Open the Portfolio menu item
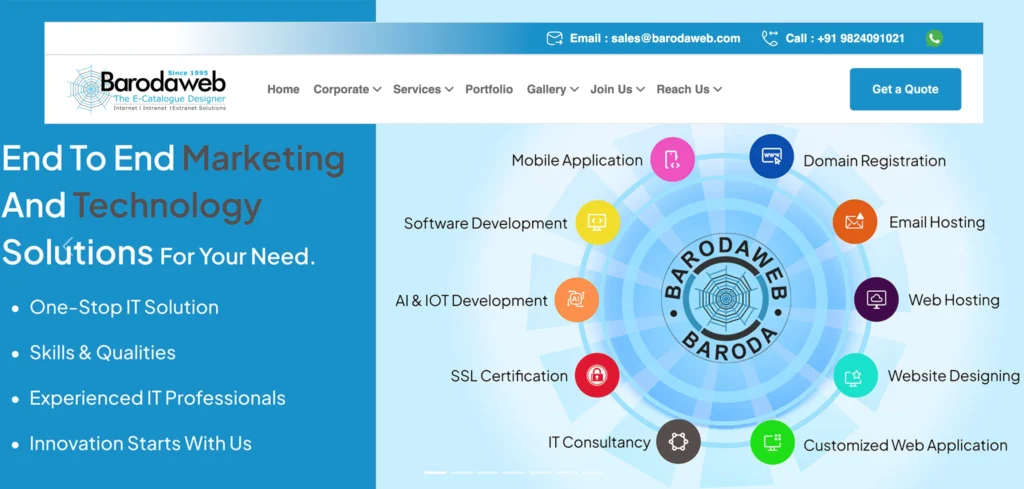Screen dimensions: 1024x489 pyautogui.click(x=489, y=89)
